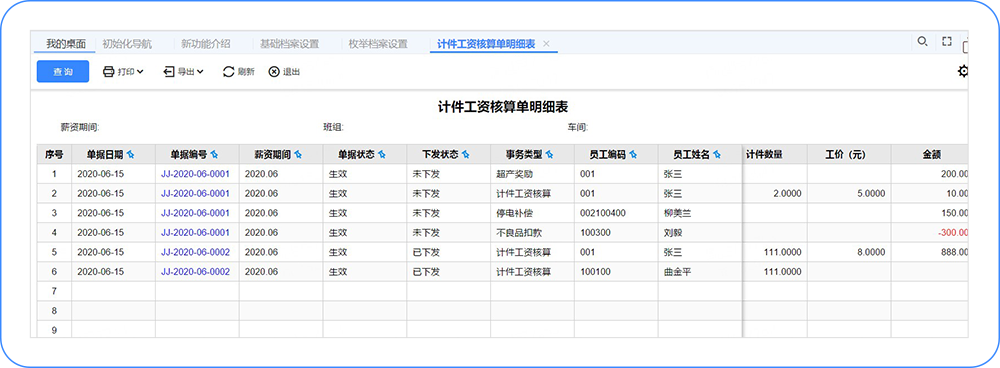Screen dimensions: 1000x368
Task: Click row number 7 cell
Action: coord(54,291)
